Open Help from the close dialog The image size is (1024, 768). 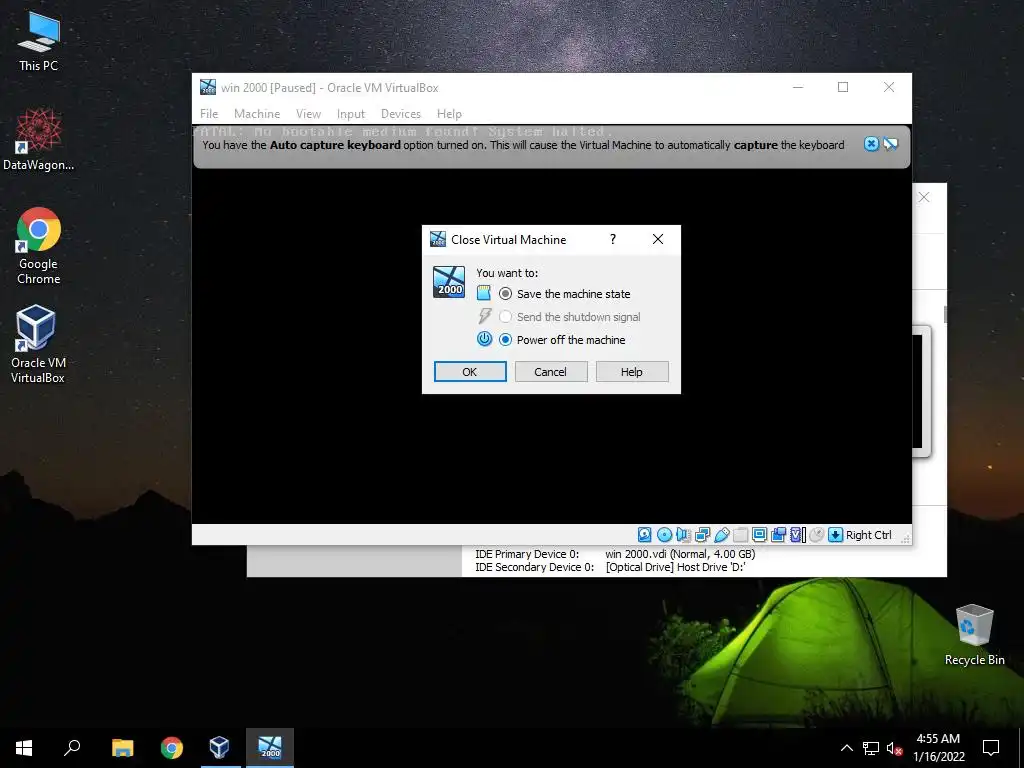pyautogui.click(x=632, y=372)
